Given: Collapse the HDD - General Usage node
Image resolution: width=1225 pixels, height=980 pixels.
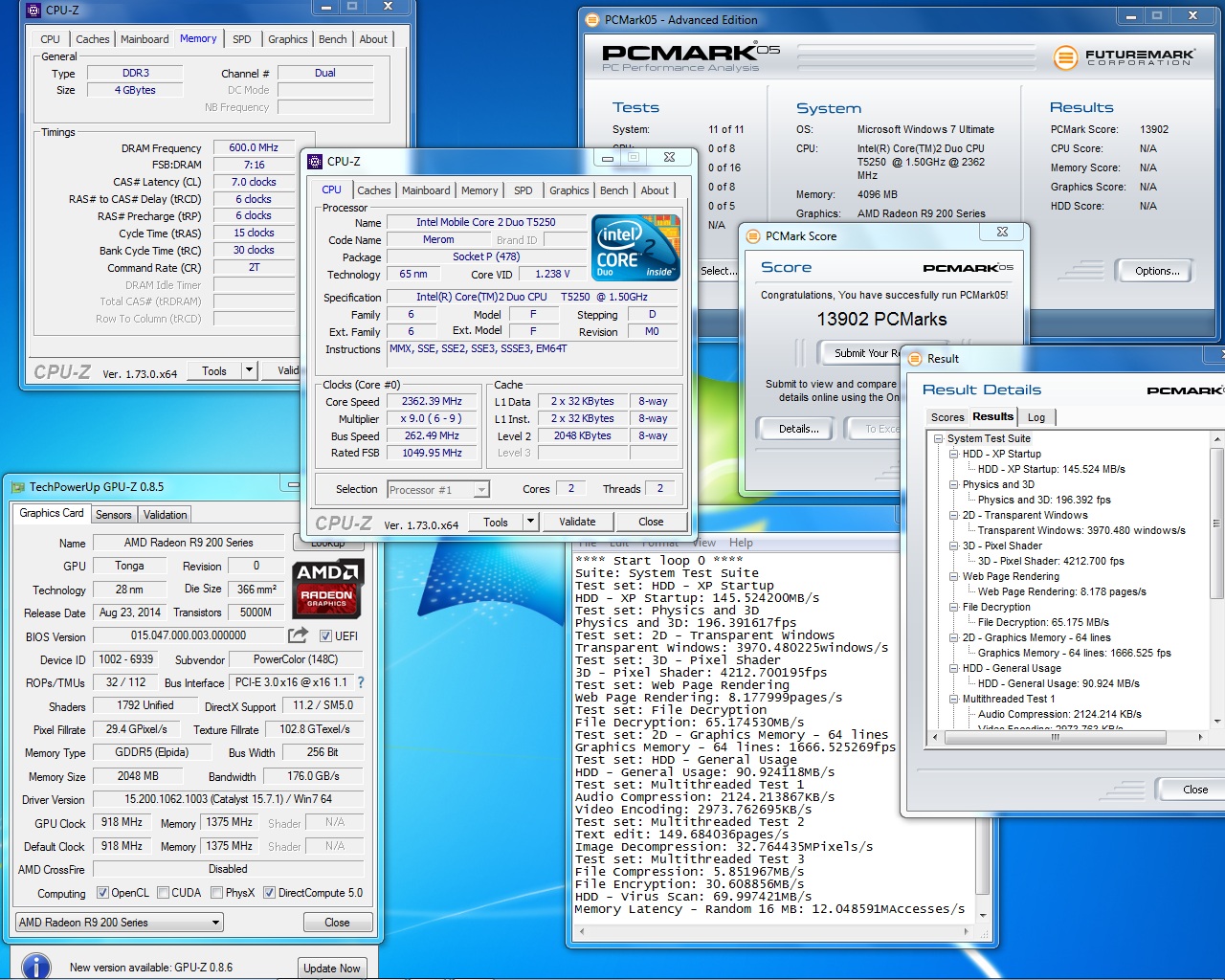Looking at the screenshot, I should coord(953,669).
